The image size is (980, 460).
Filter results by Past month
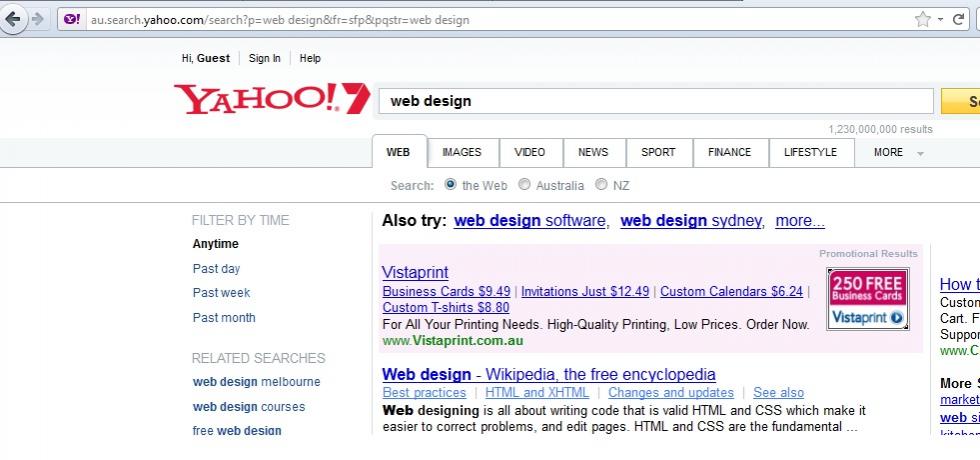point(224,318)
